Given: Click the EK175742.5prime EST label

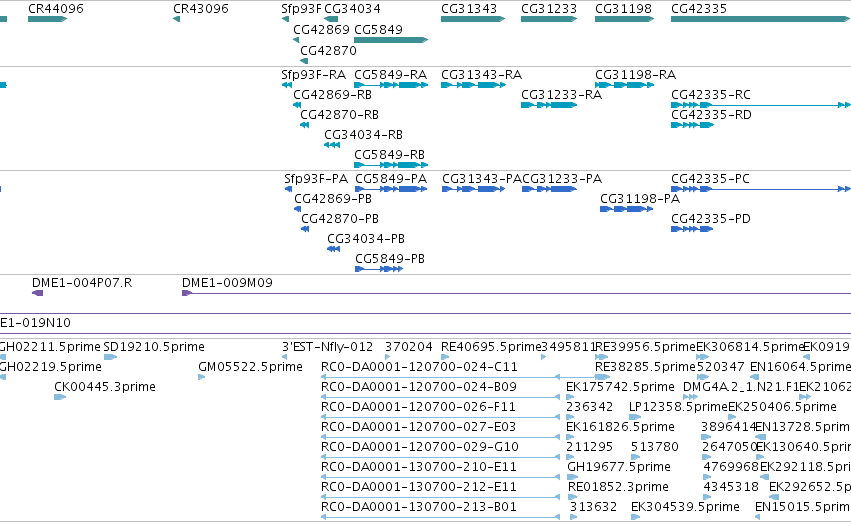Looking at the screenshot, I should [x=620, y=387].
